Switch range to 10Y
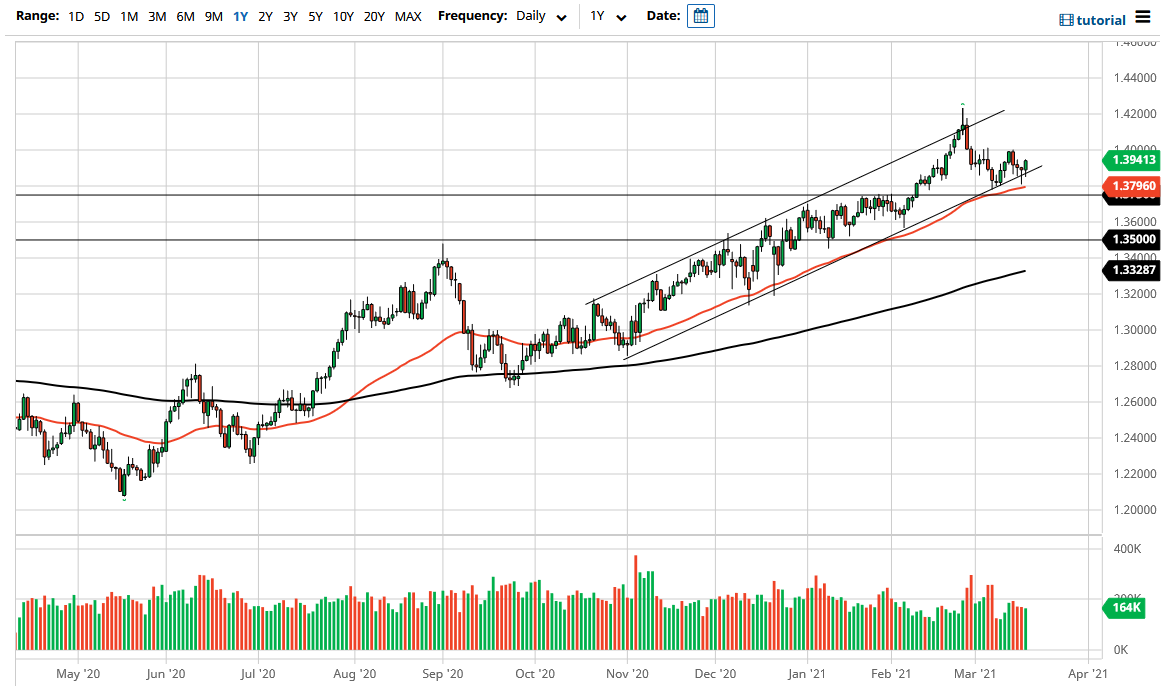 (343, 16)
